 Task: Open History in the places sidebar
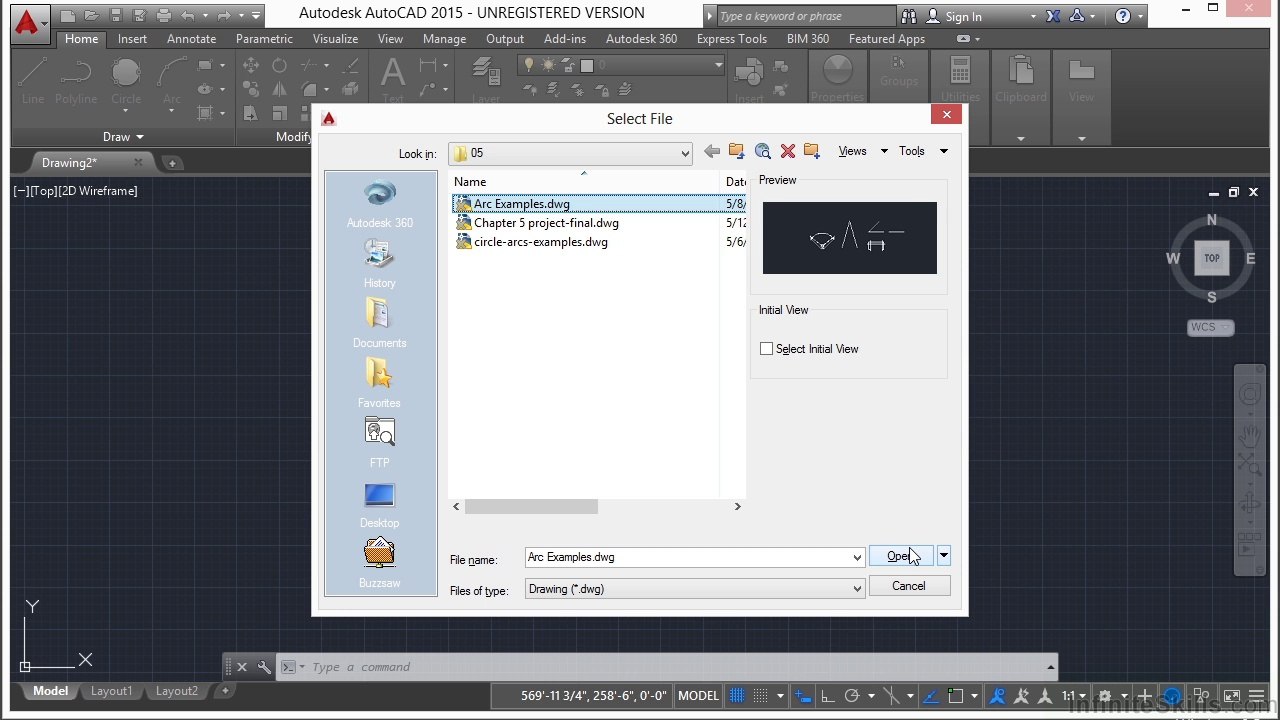pyautogui.click(x=380, y=265)
